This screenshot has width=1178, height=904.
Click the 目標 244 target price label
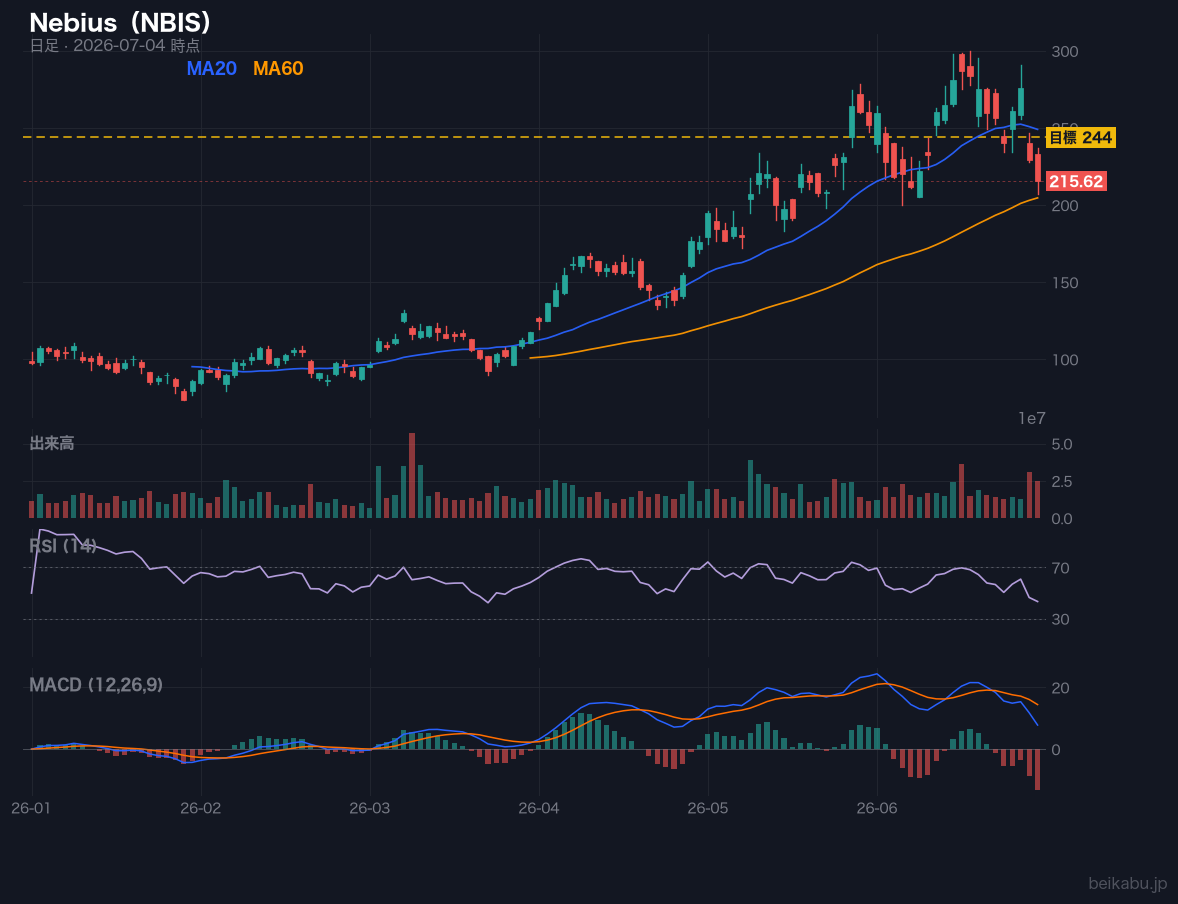coord(1080,138)
